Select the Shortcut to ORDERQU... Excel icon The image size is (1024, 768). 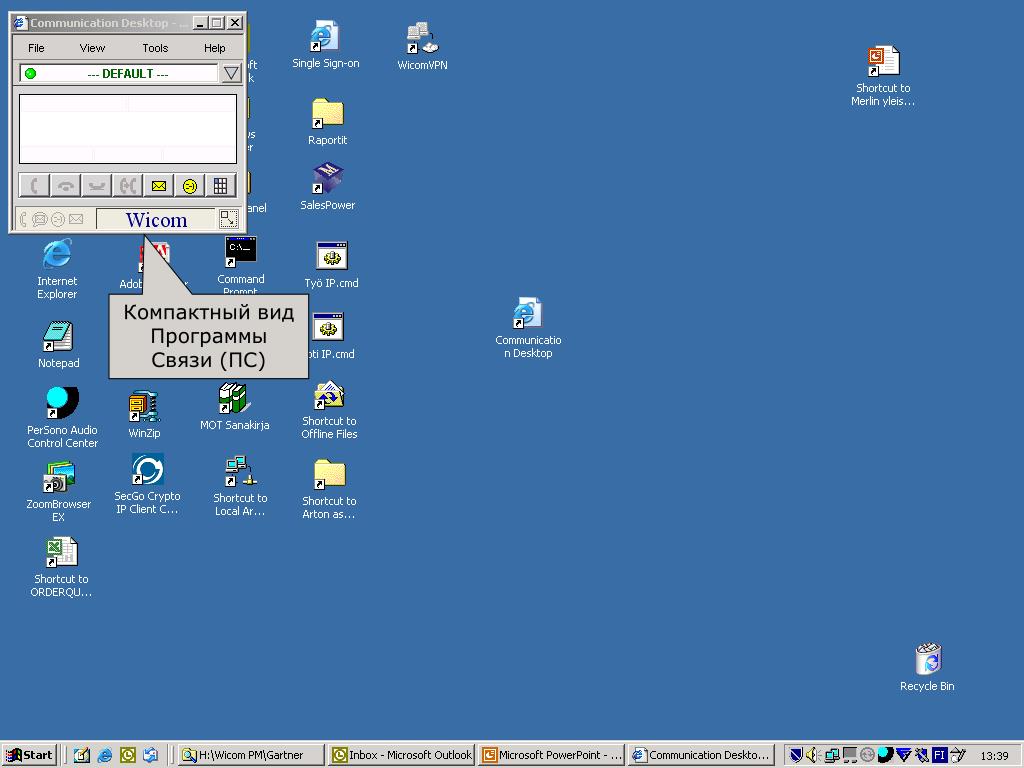click(61, 567)
